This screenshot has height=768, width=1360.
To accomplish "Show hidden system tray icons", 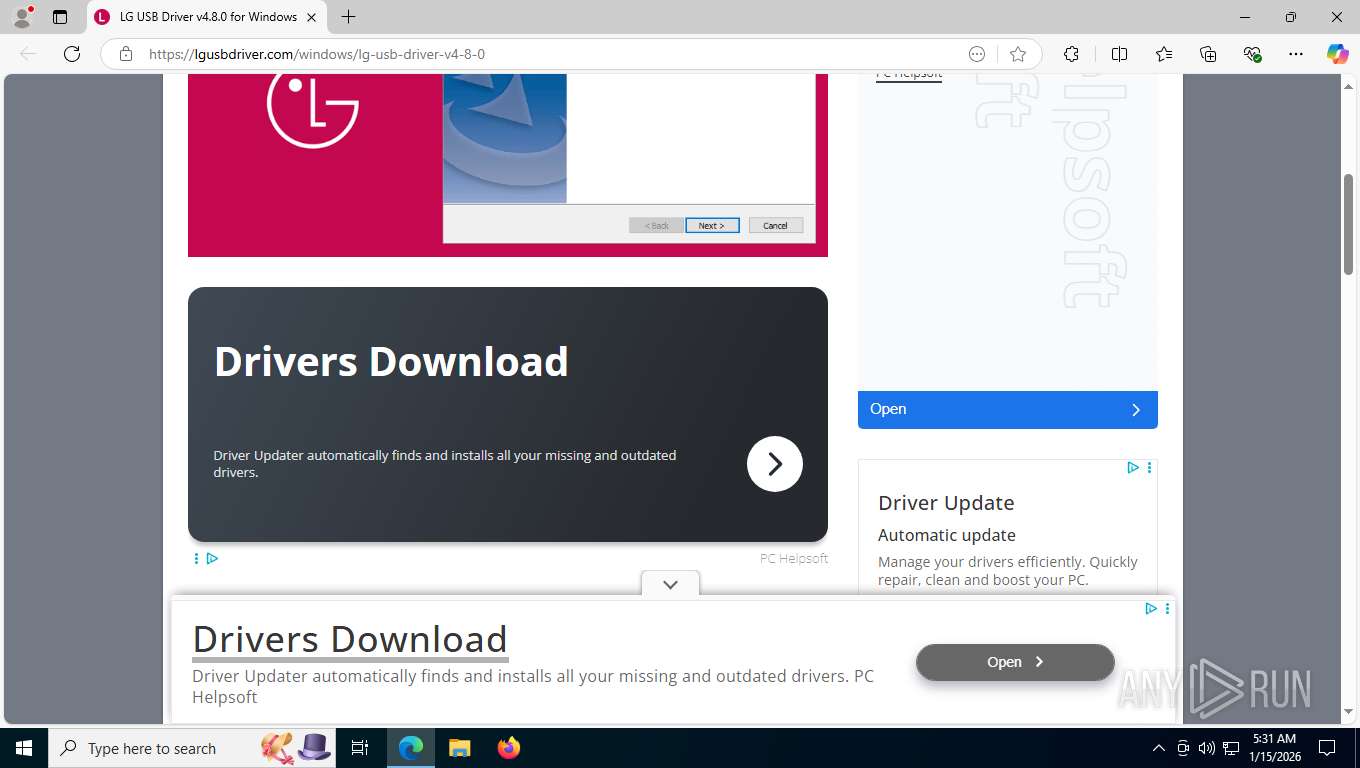I will coord(1159,748).
